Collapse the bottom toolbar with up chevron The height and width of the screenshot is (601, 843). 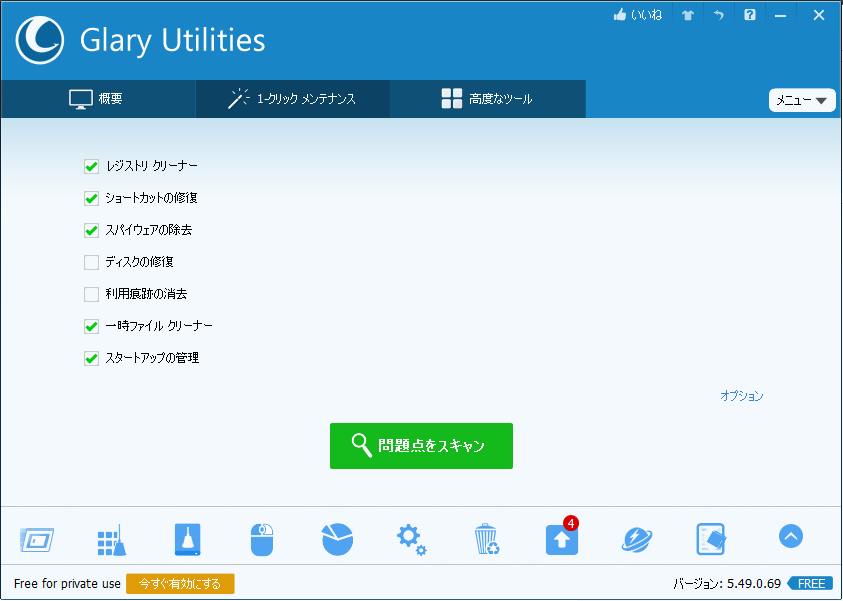[x=790, y=536]
